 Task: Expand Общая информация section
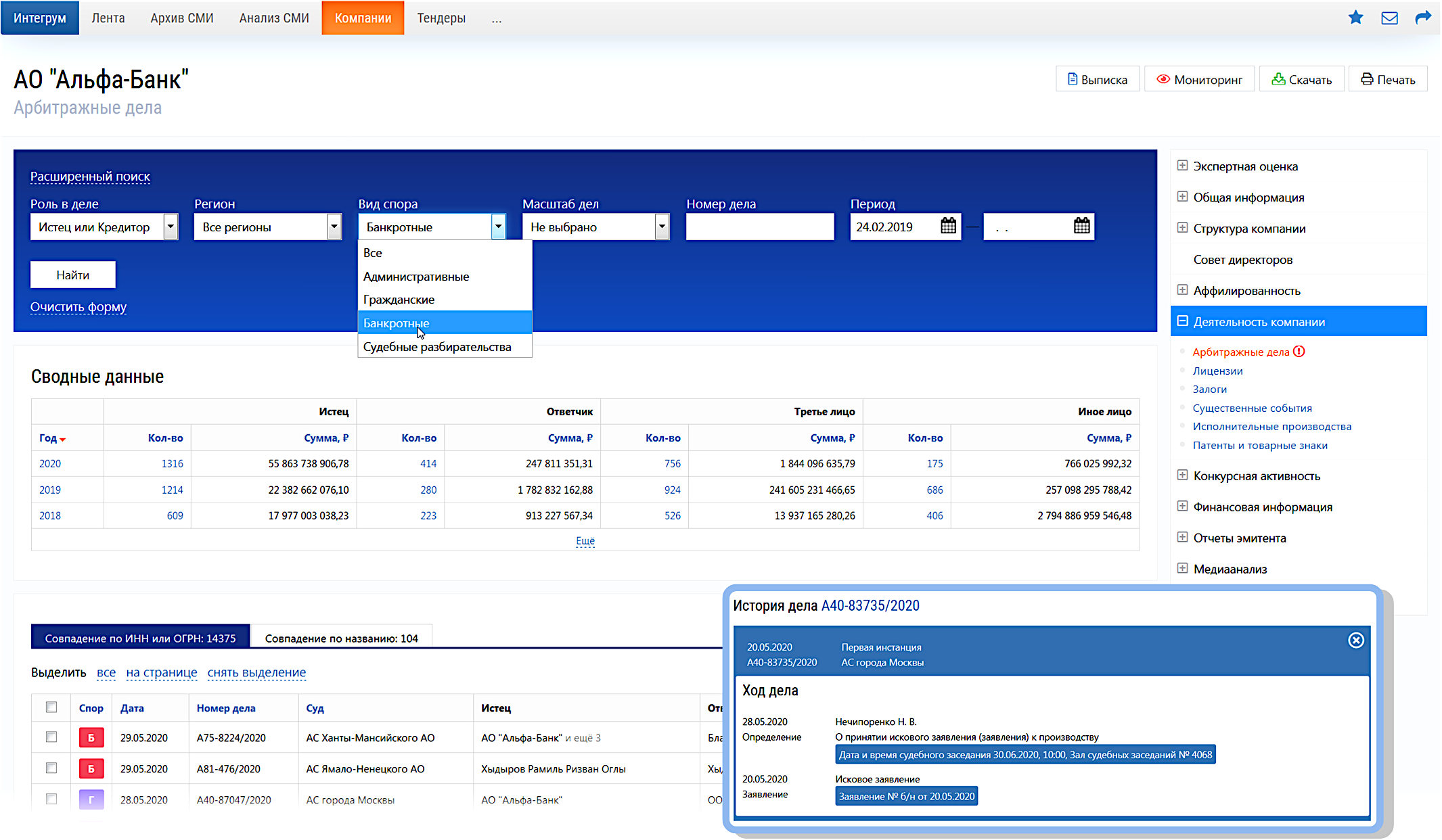tap(1182, 197)
